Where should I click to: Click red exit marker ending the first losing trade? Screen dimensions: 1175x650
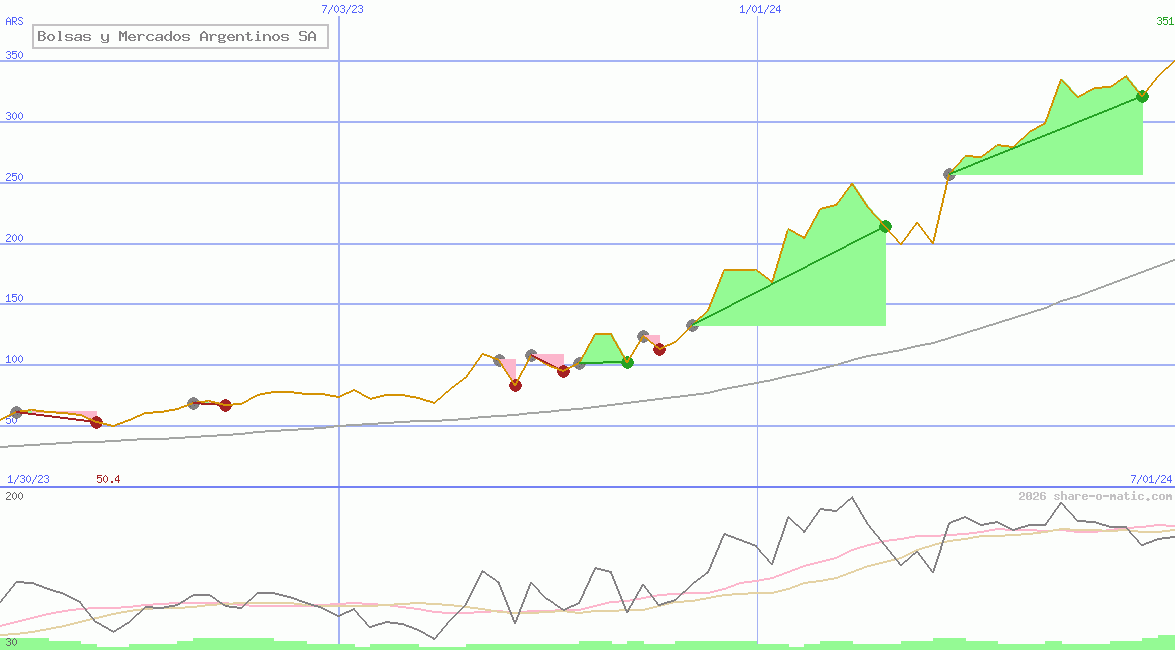96,422
